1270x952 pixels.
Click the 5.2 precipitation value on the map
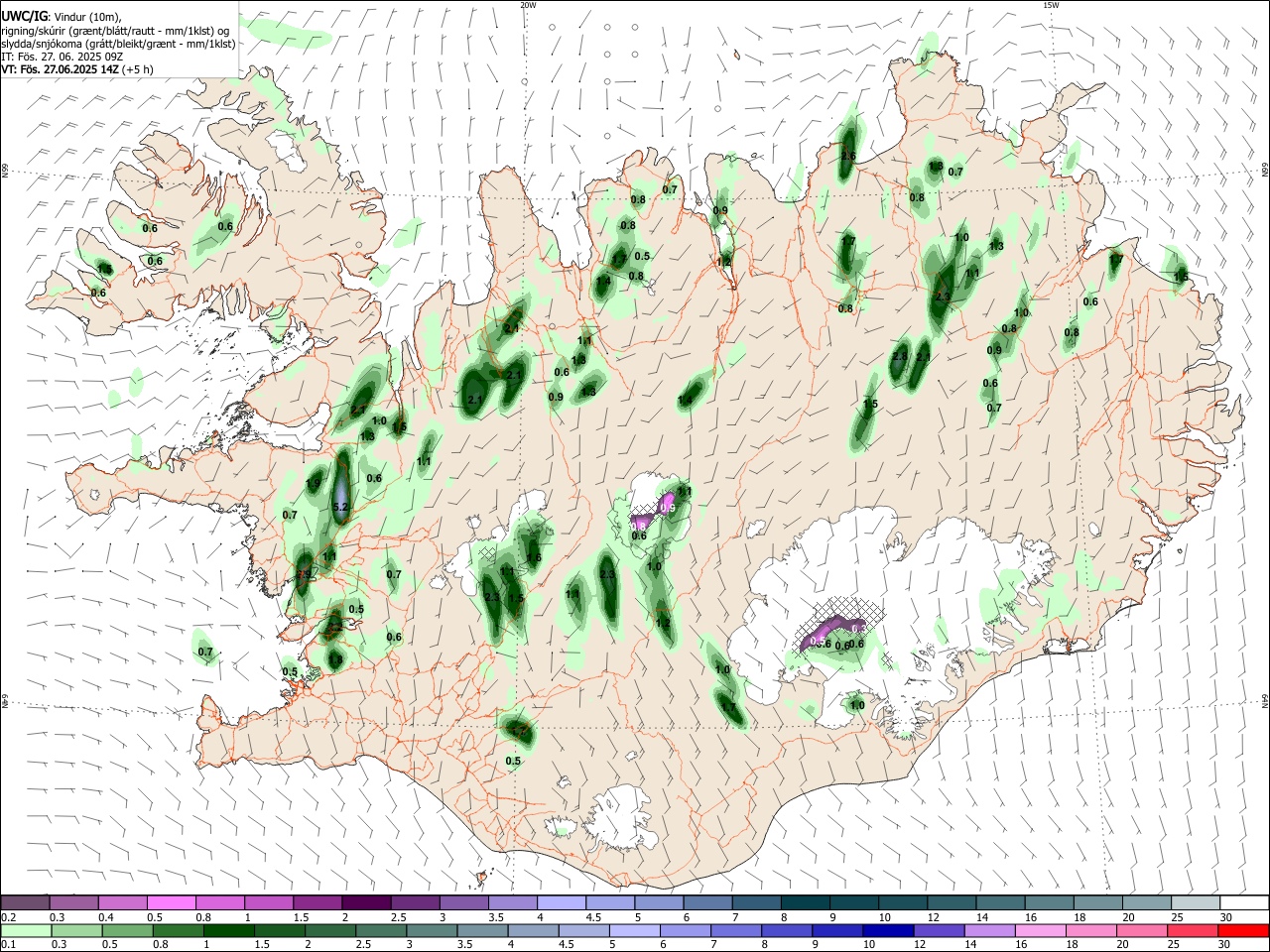coord(340,507)
